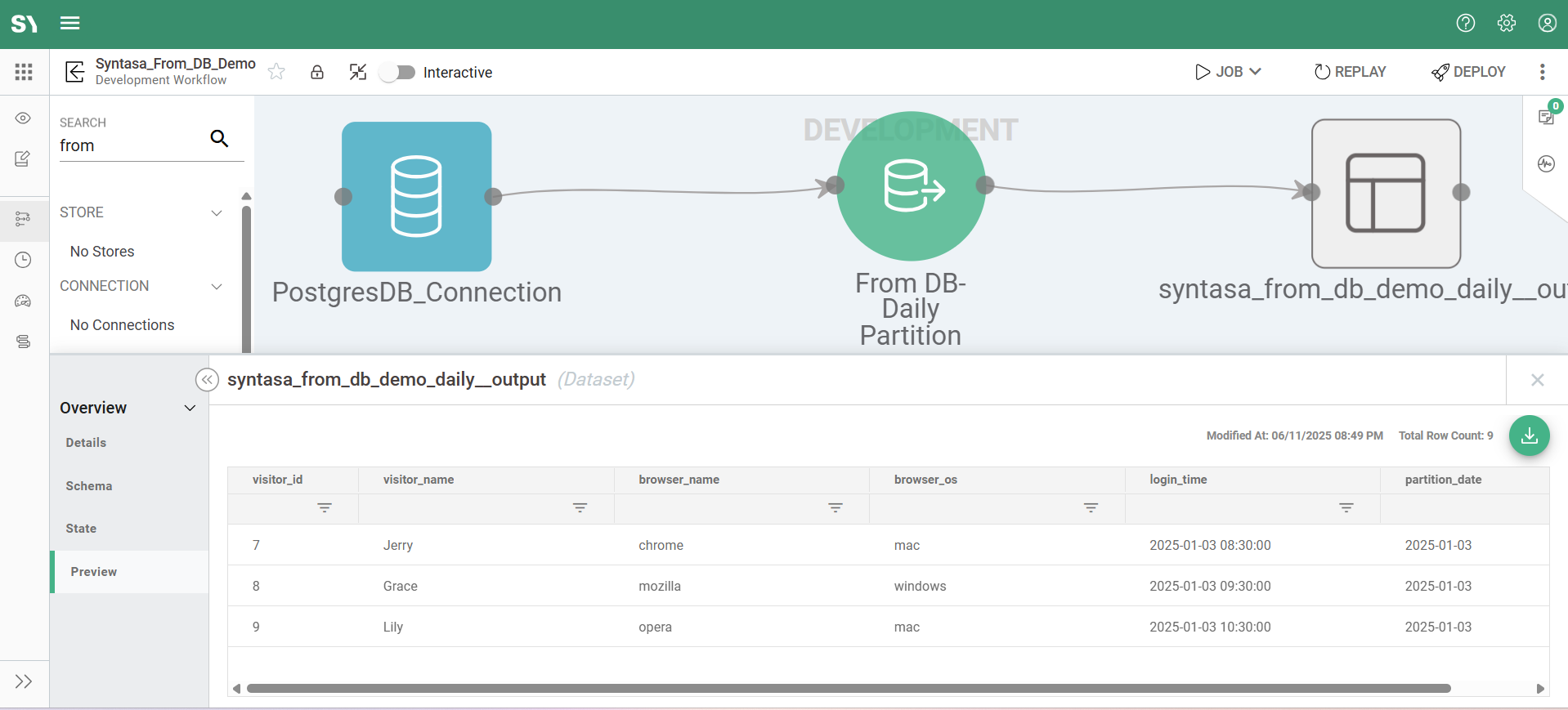Click the search magnifier icon
Screen dimensions: 1568x710
(x=219, y=138)
